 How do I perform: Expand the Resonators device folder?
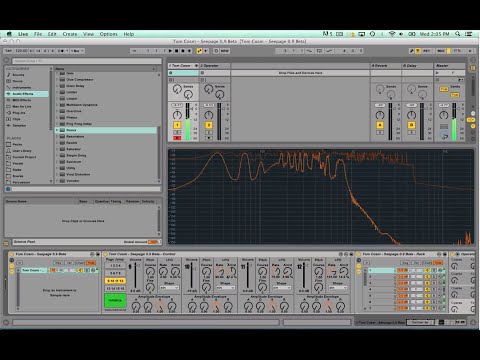(x=57, y=137)
